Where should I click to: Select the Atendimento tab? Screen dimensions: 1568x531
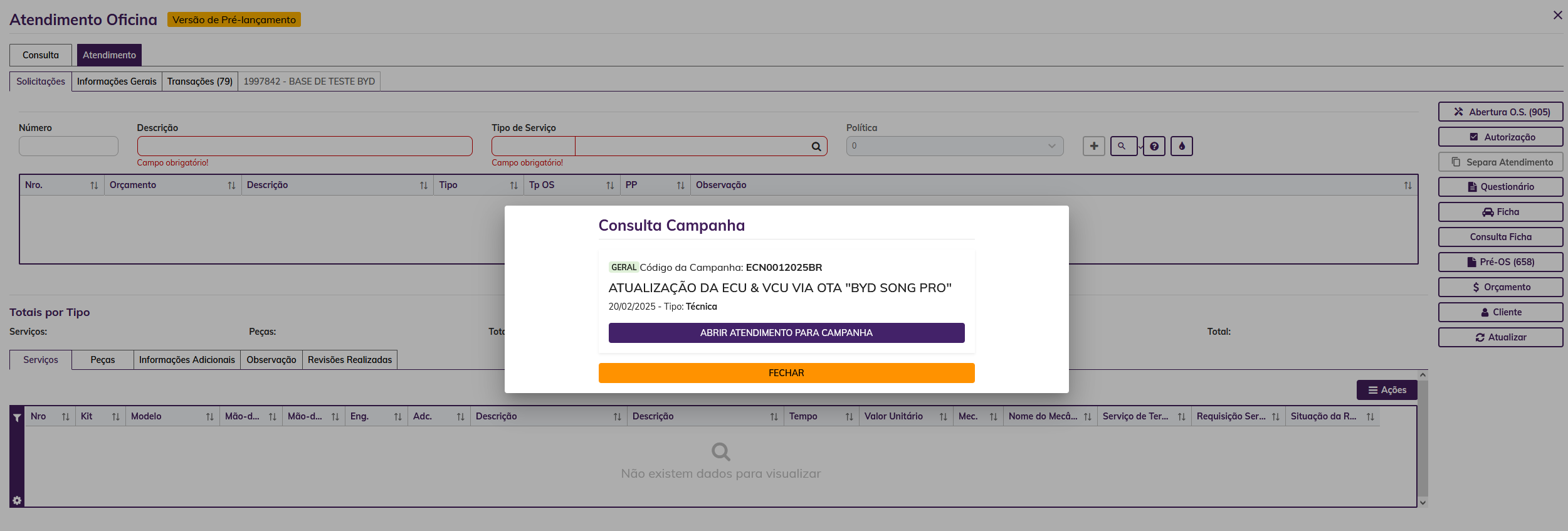pyautogui.click(x=109, y=55)
